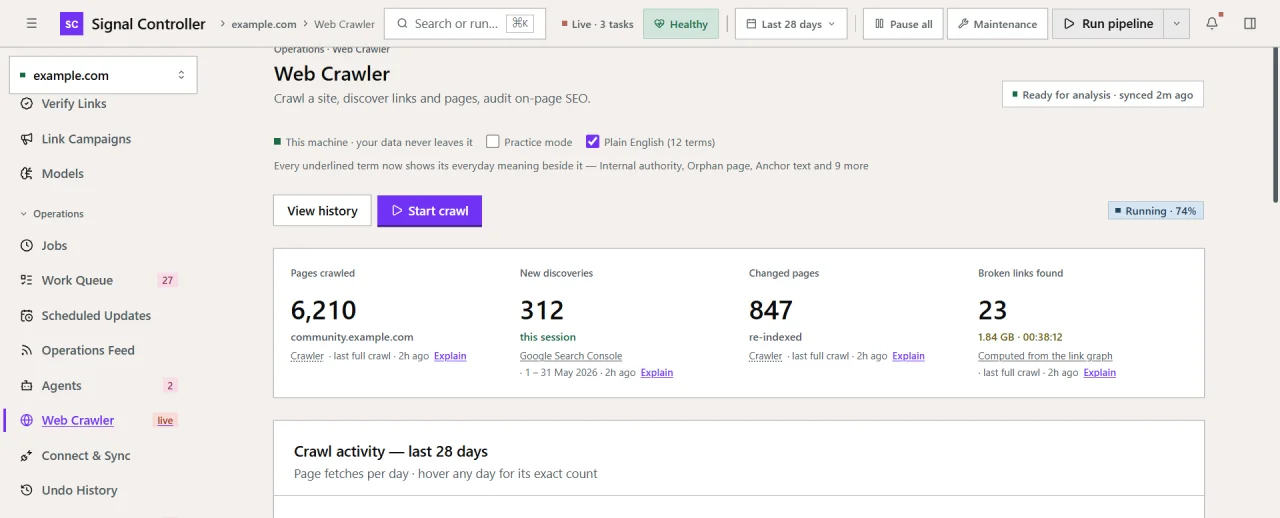Open the Run pipeline dropdown arrow
Image resolution: width=1280 pixels, height=518 pixels.
[1177, 24]
